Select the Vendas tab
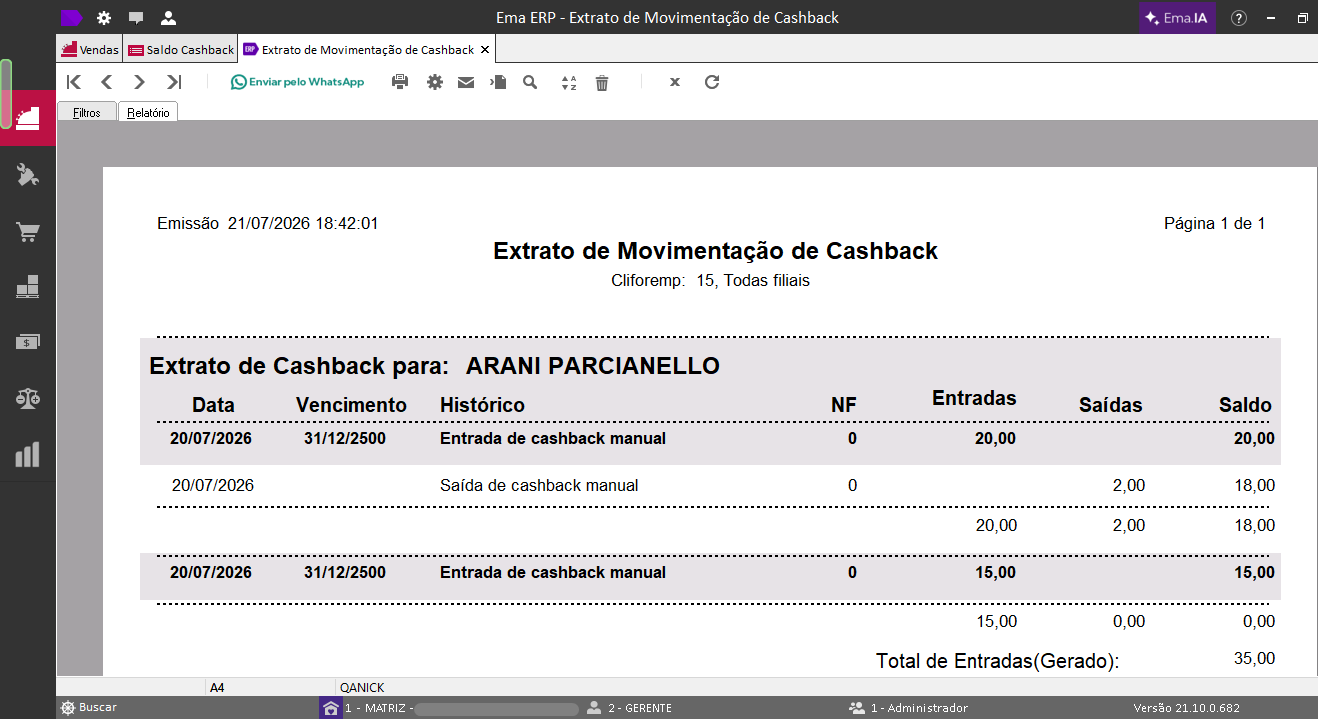 (x=90, y=49)
